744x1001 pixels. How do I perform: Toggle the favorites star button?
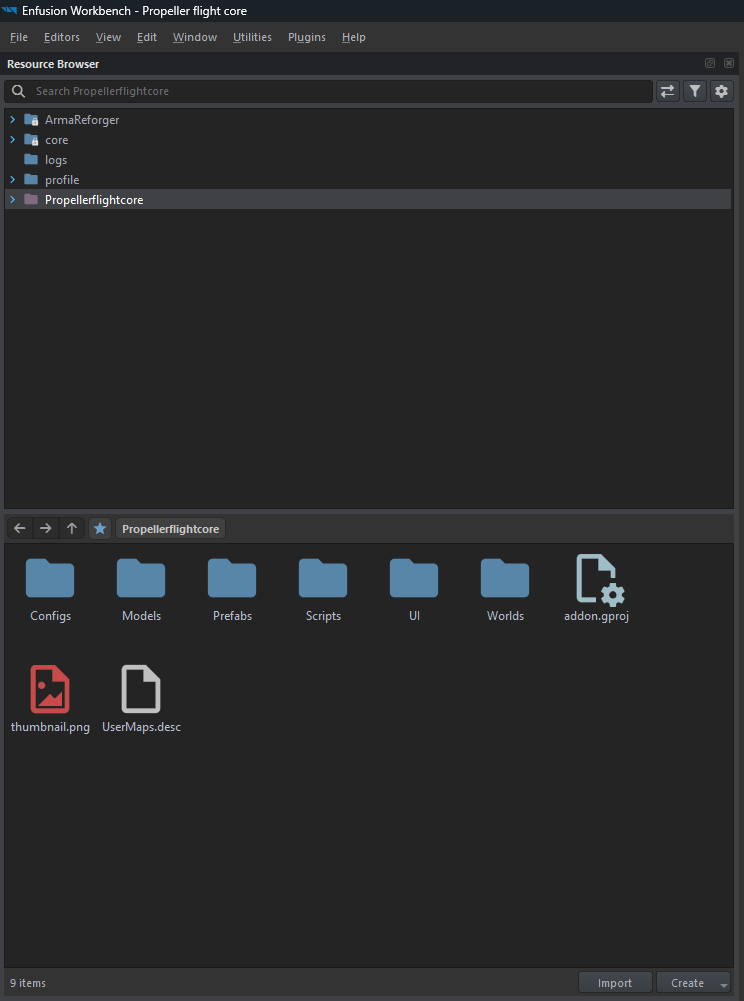[x=100, y=528]
